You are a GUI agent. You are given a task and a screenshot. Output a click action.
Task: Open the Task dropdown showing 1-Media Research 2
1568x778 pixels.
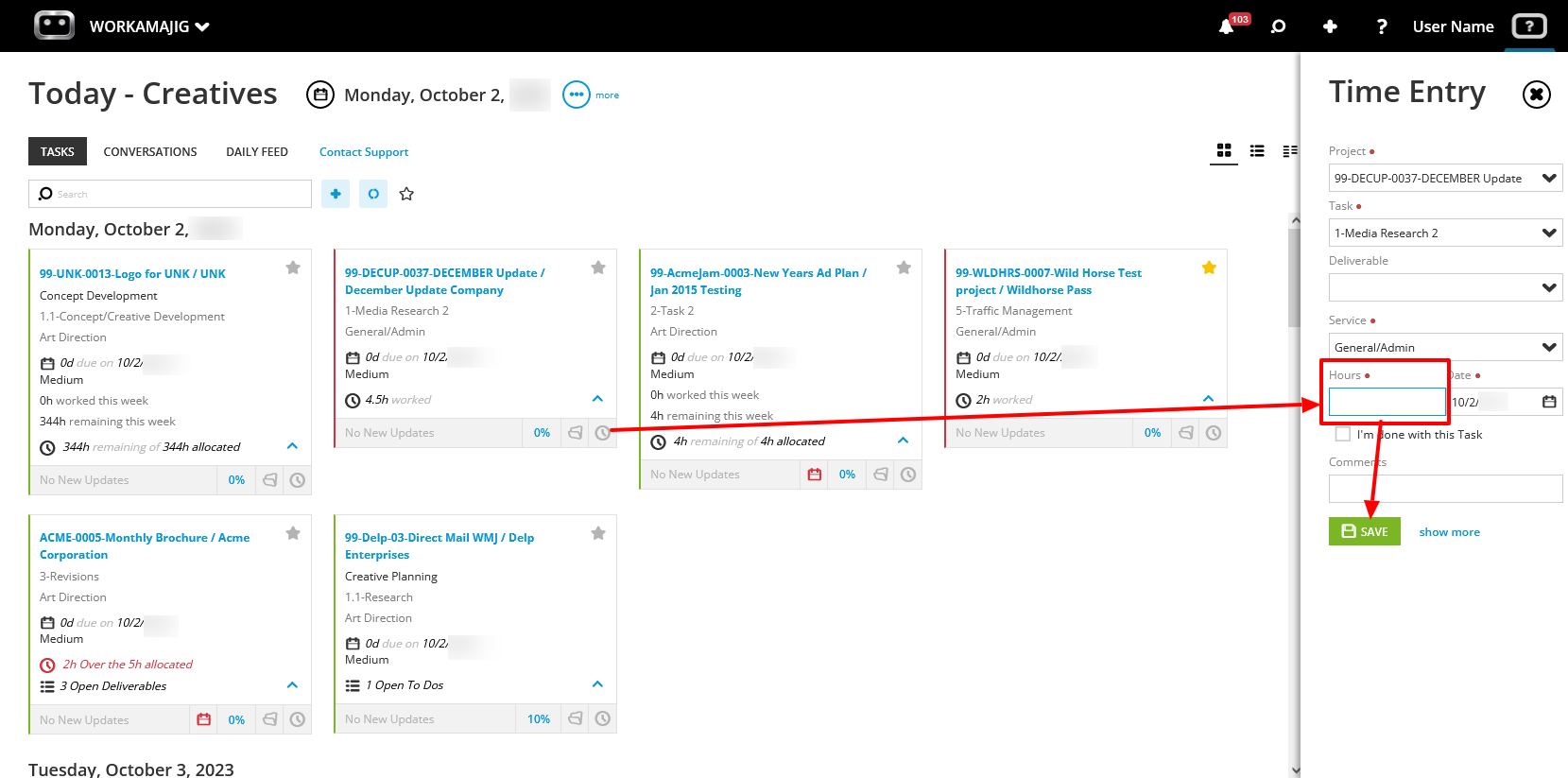point(1445,233)
